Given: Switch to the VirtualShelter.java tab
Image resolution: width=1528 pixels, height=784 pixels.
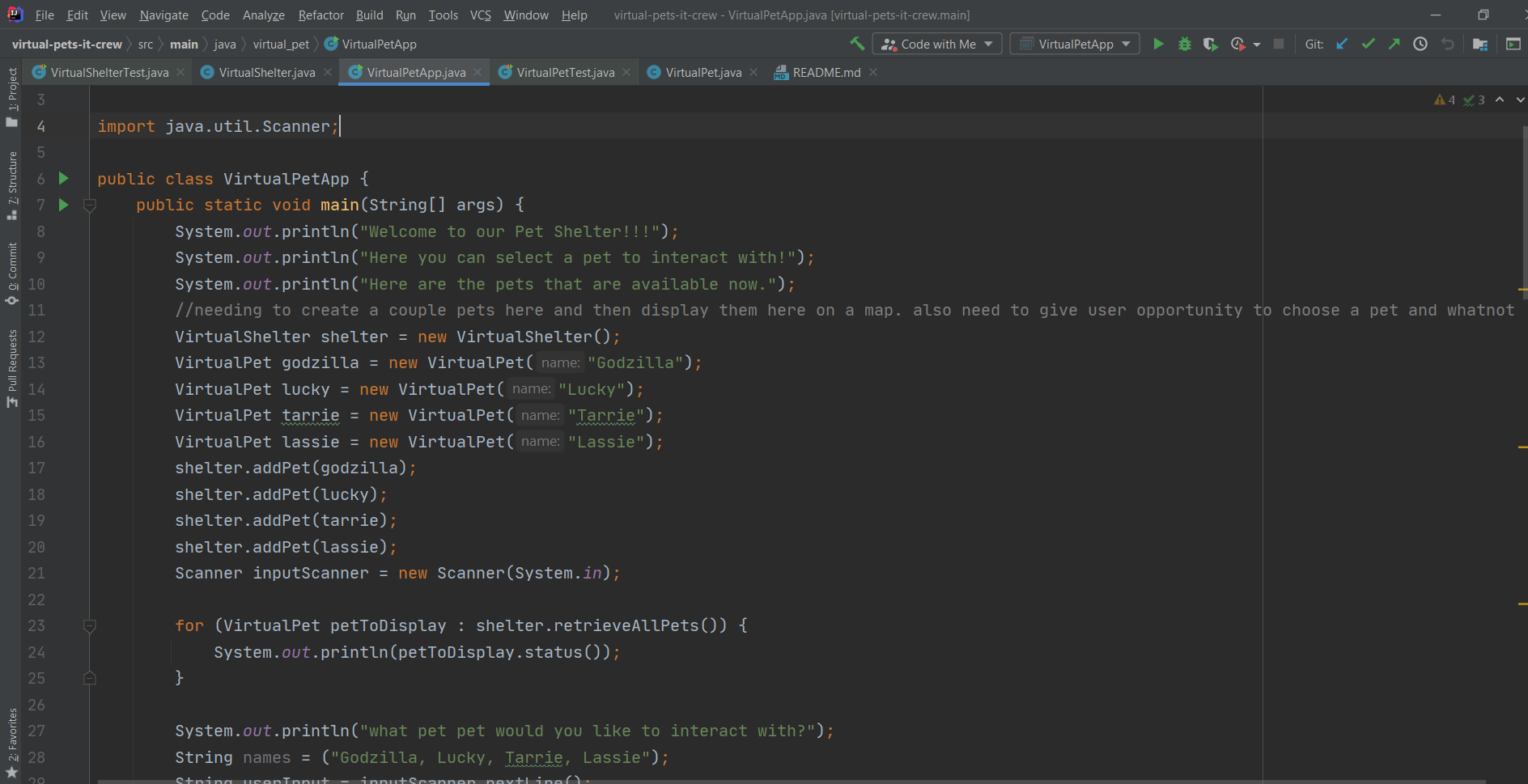Looking at the screenshot, I should click(266, 72).
